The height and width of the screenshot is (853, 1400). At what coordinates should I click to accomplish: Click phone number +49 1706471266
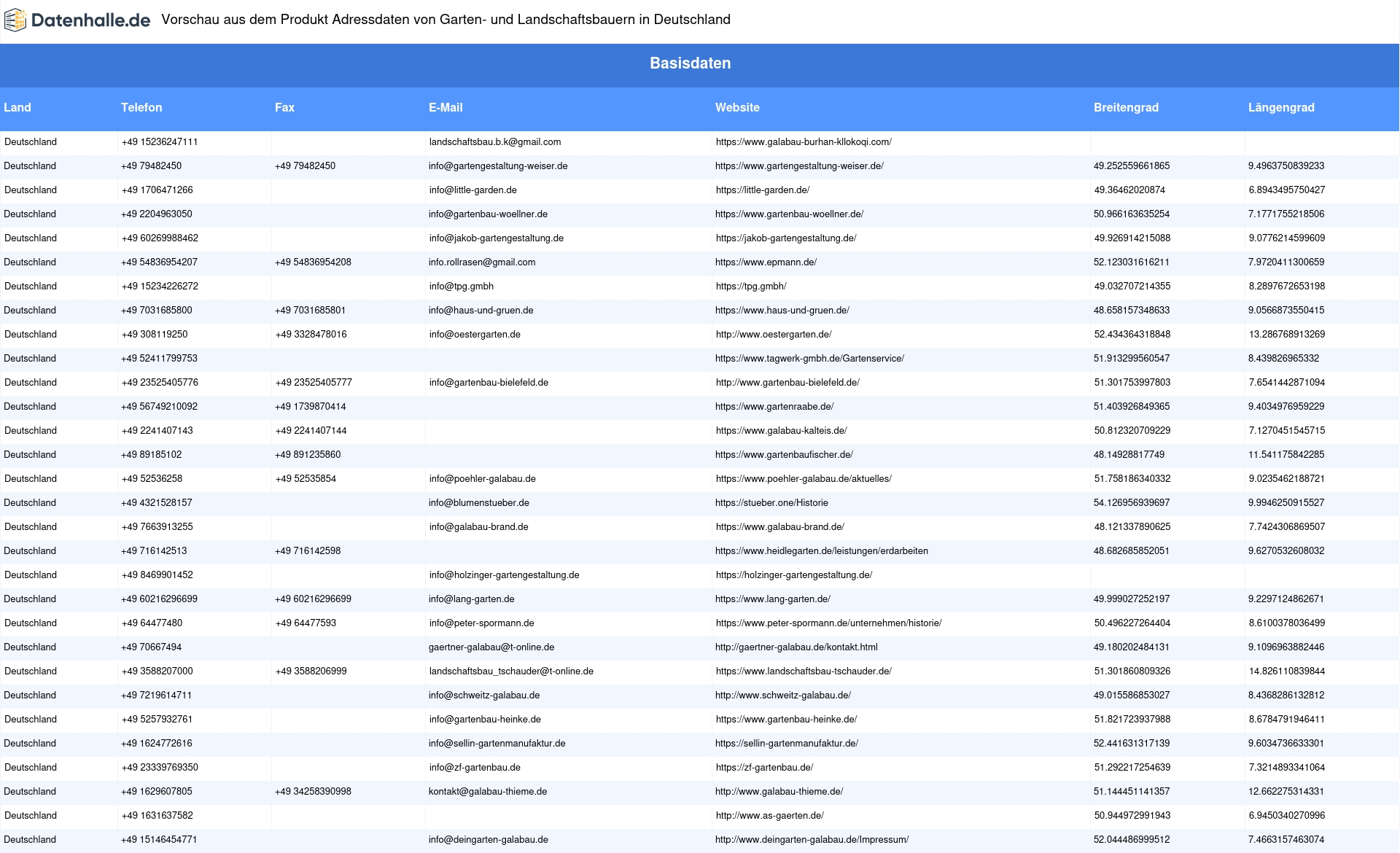pos(157,190)
